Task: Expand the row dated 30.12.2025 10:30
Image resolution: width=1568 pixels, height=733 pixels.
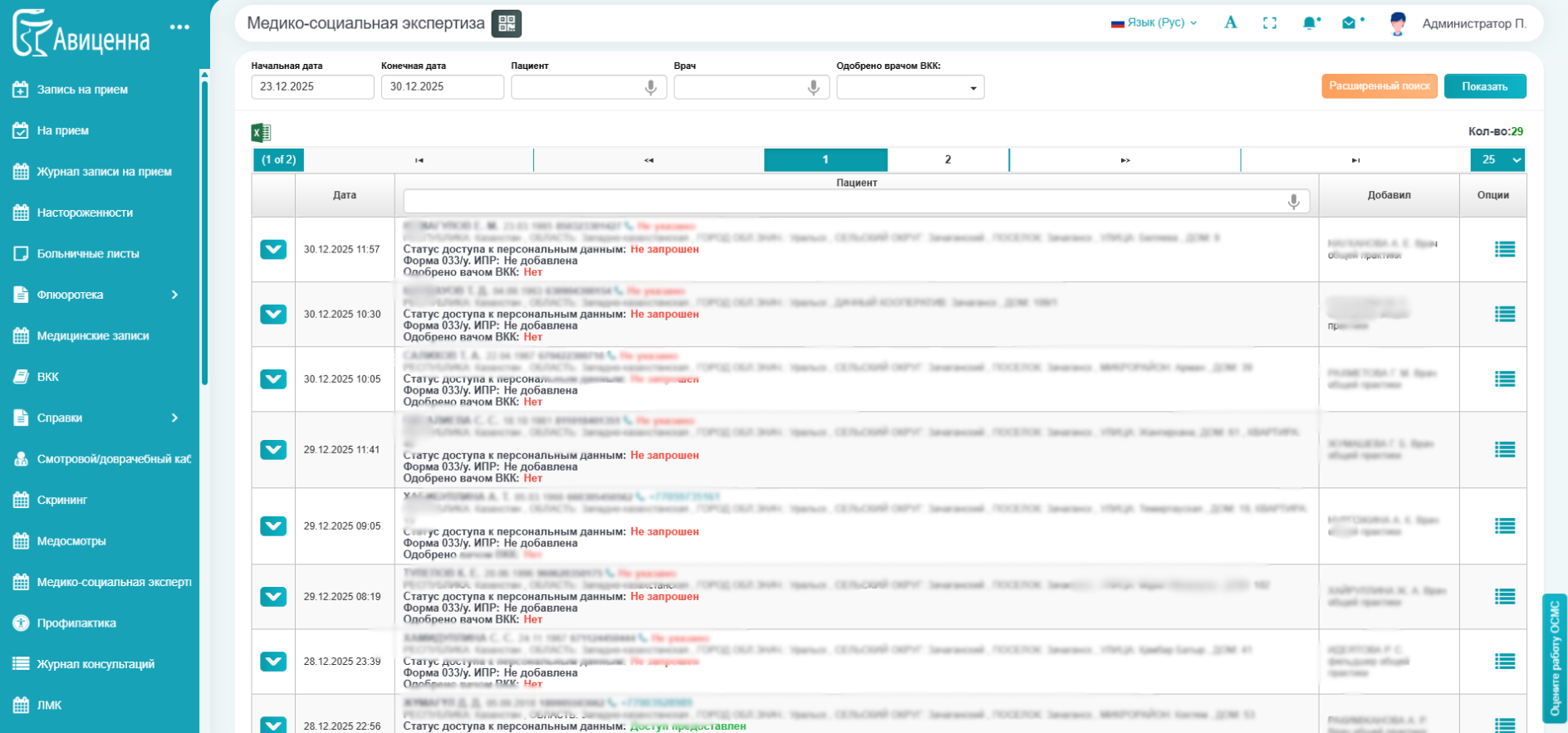Action: coord(273,315)
